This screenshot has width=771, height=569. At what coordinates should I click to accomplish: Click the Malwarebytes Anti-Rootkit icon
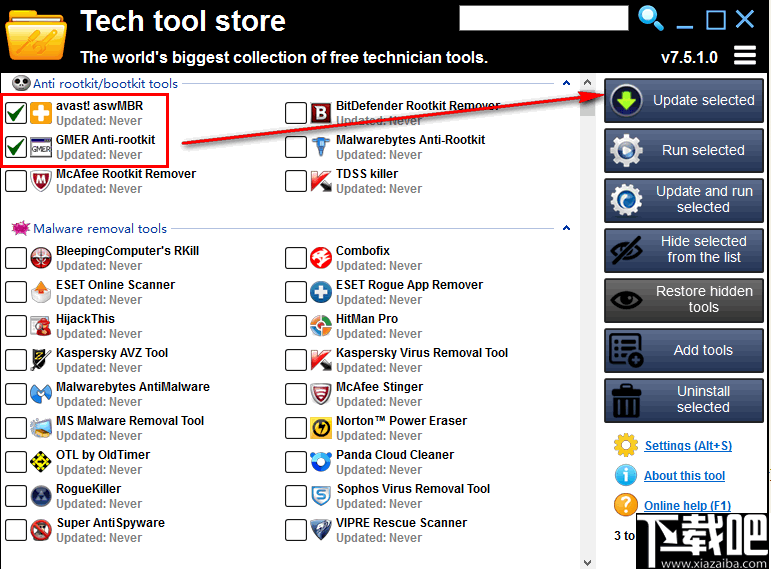321,147
